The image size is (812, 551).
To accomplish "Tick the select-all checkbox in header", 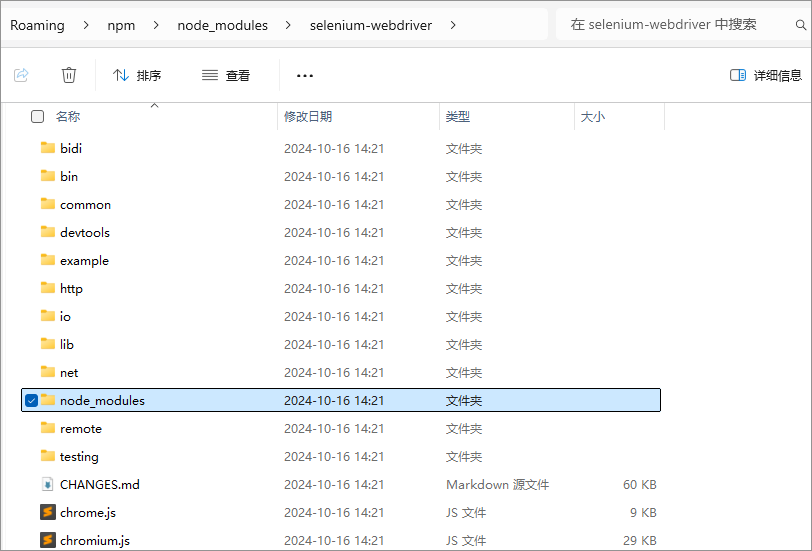I will [37, 117].
